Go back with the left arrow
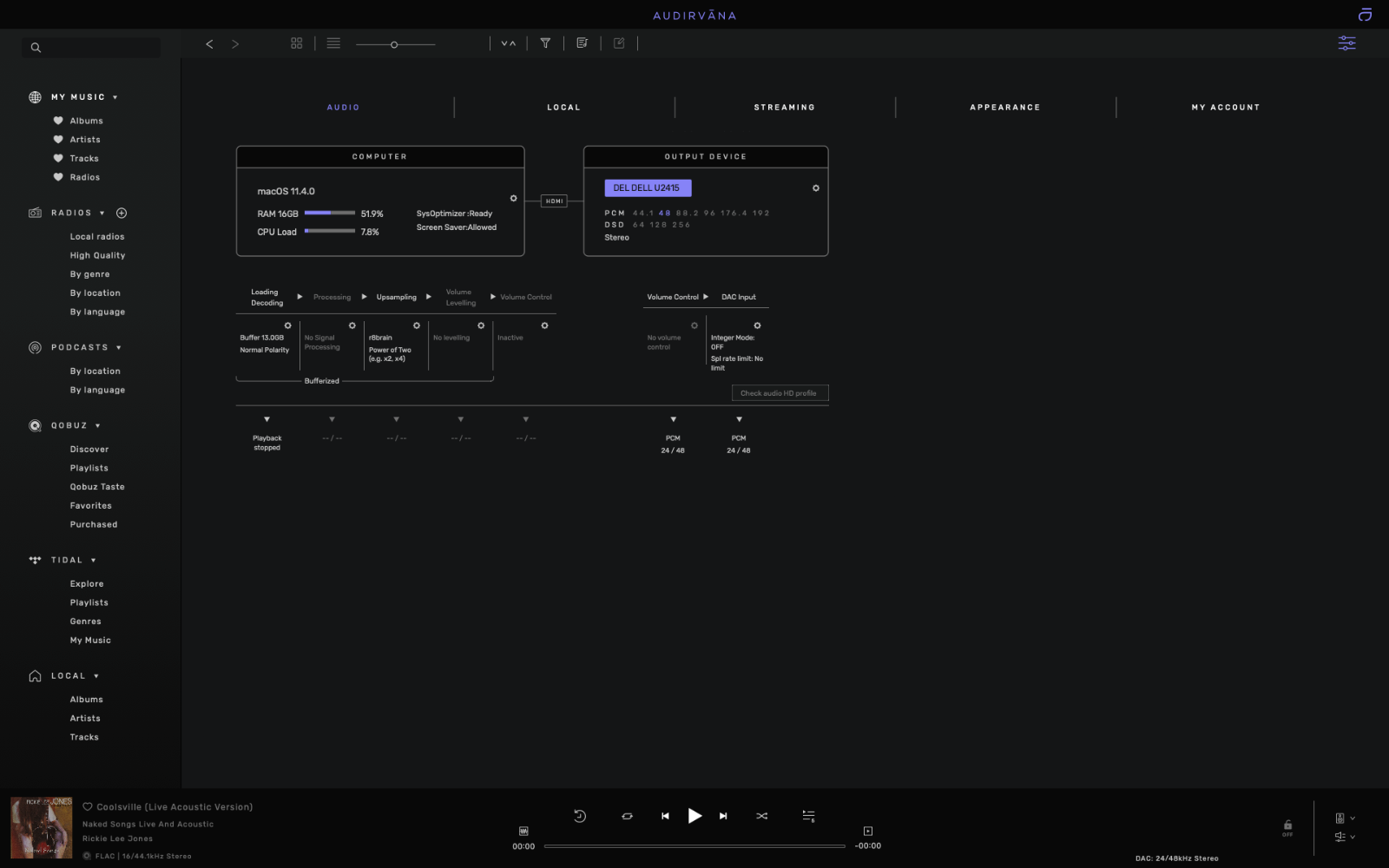This screenshot has height=868, width=1389. [x=209, y=43]
